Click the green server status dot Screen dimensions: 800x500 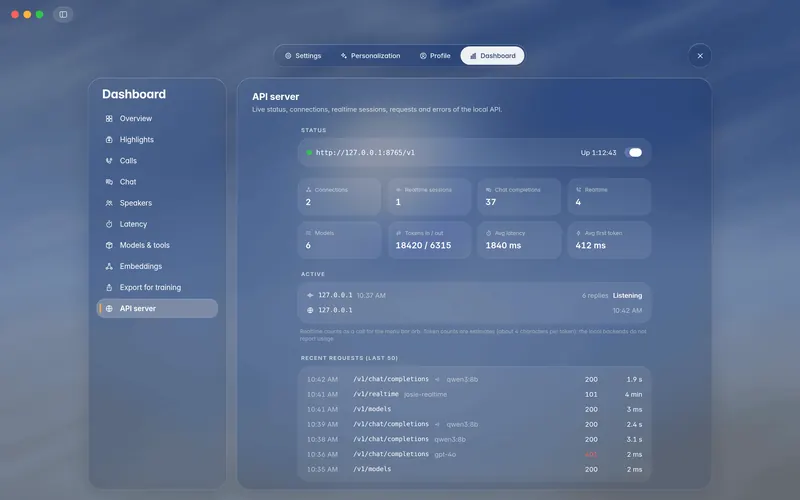pos(309,152)
